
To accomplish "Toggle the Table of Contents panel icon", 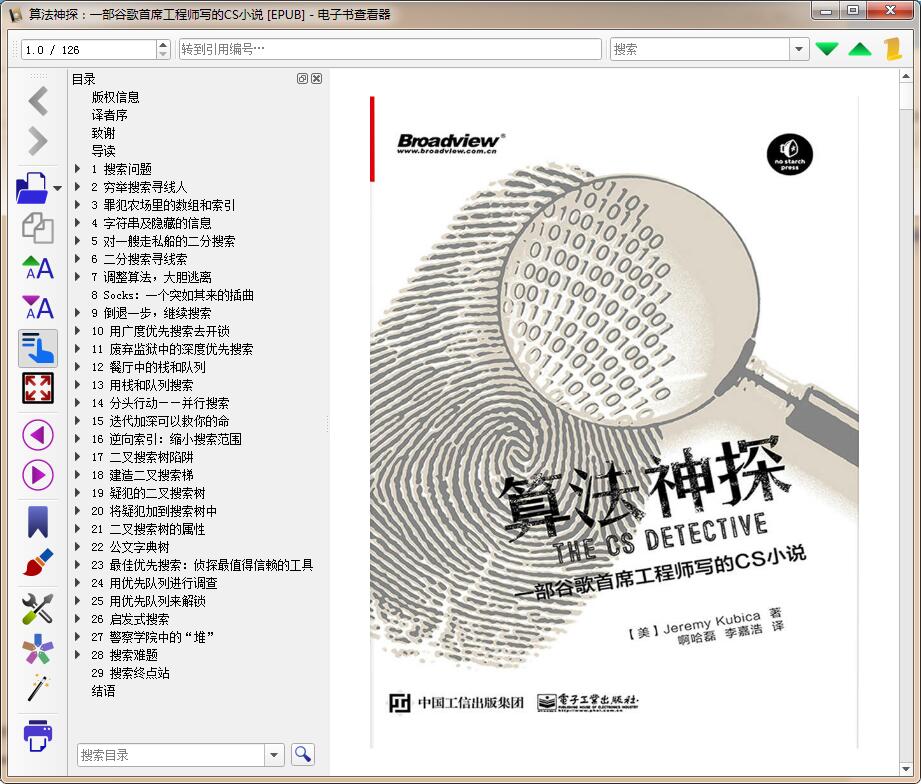I will coord(38,348).
